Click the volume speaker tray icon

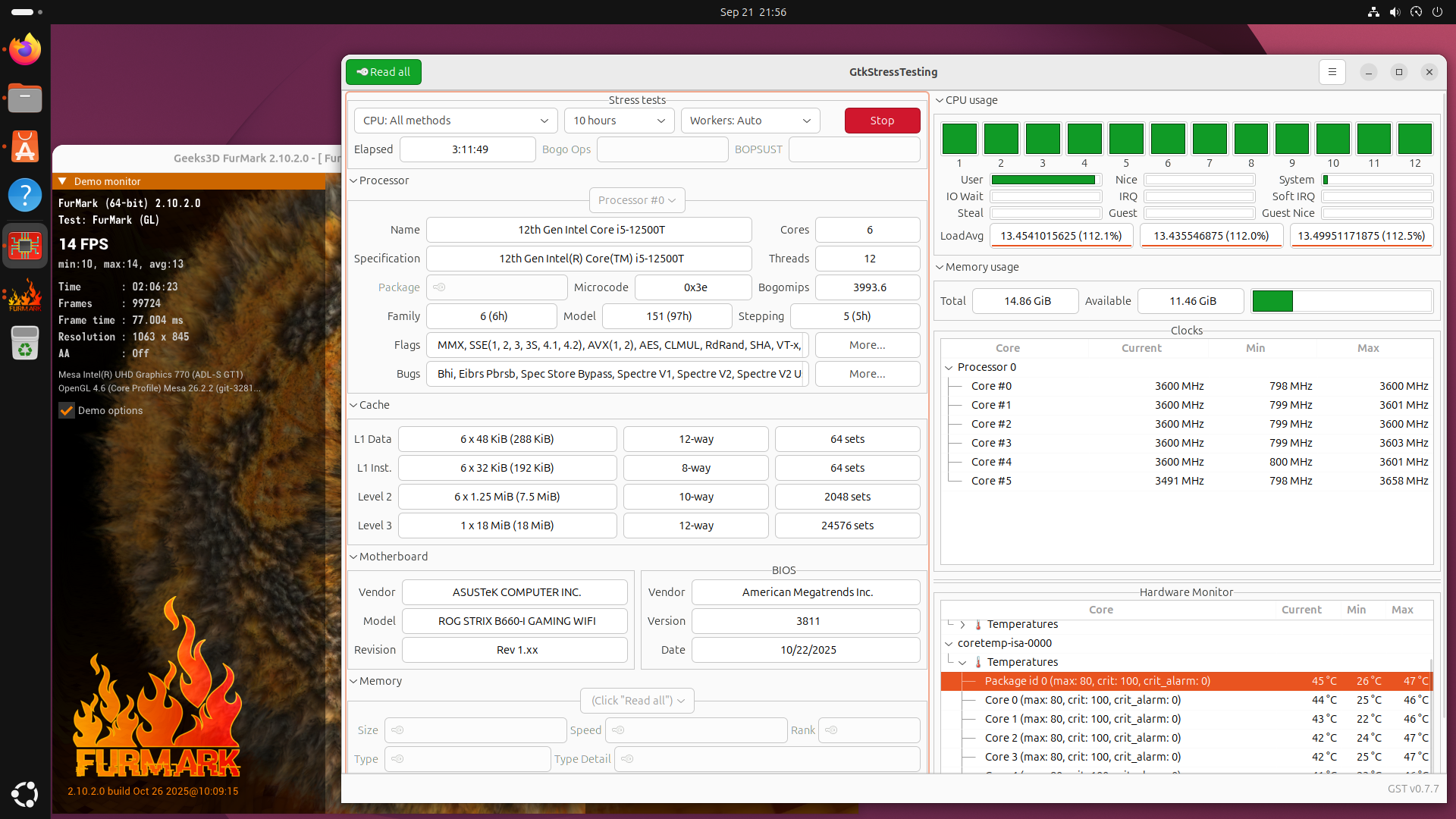pos(1395,12)
